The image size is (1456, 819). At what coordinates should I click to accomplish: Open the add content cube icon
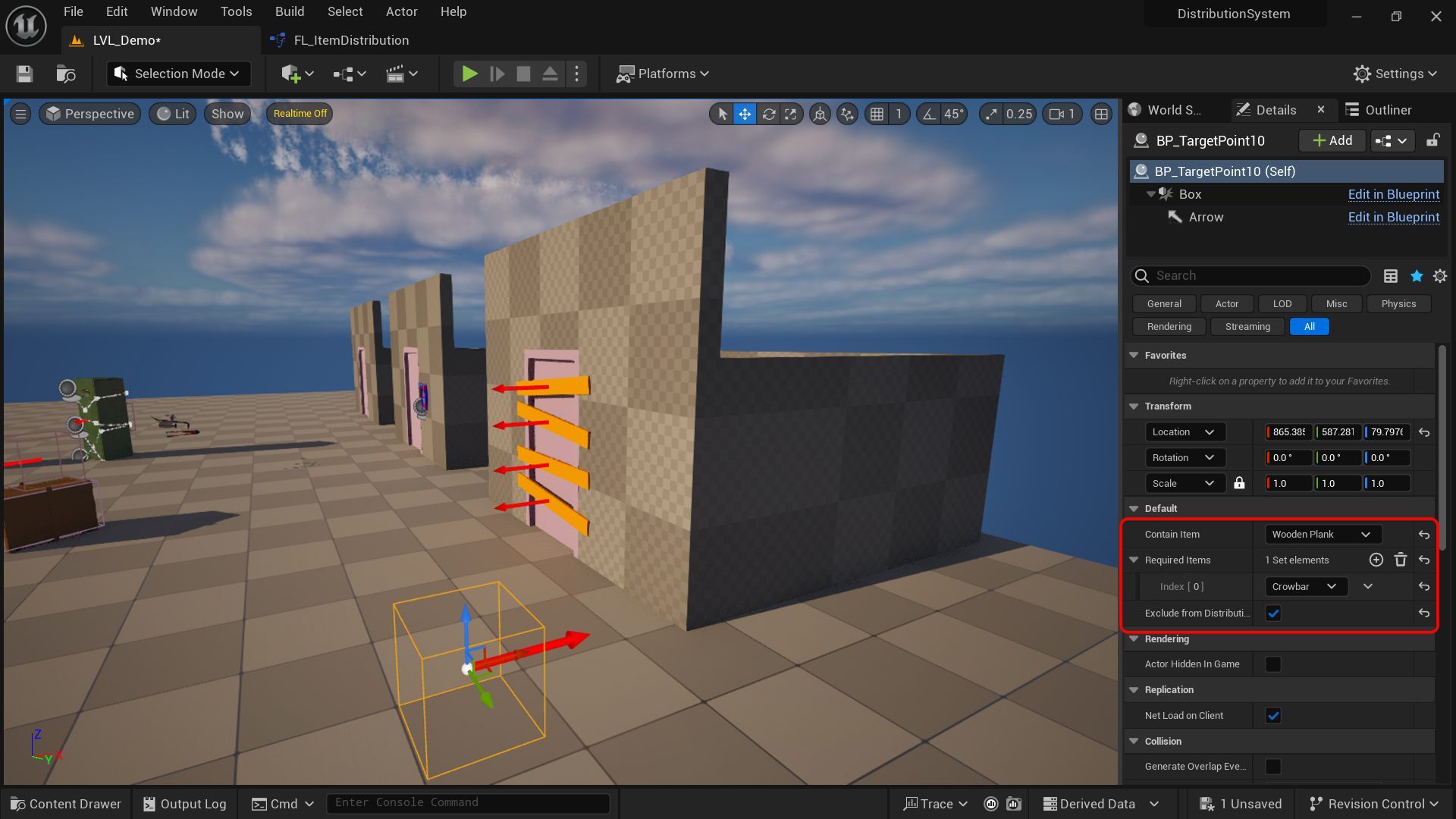[297, 74]
